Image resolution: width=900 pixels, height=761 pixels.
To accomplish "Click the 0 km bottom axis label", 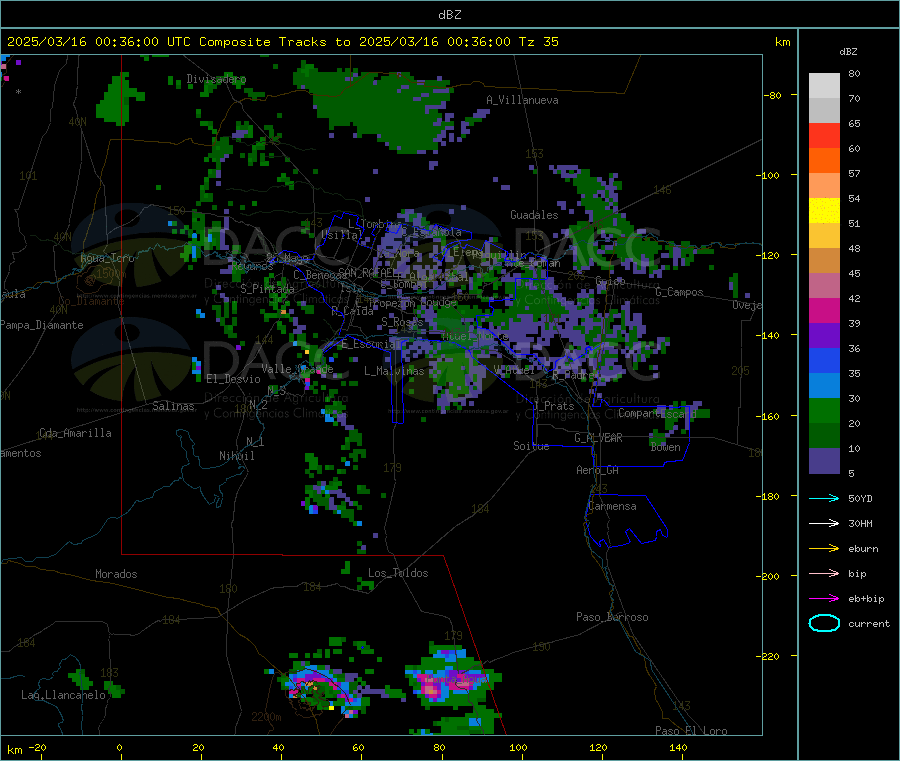I will click(x=119, y=747).
